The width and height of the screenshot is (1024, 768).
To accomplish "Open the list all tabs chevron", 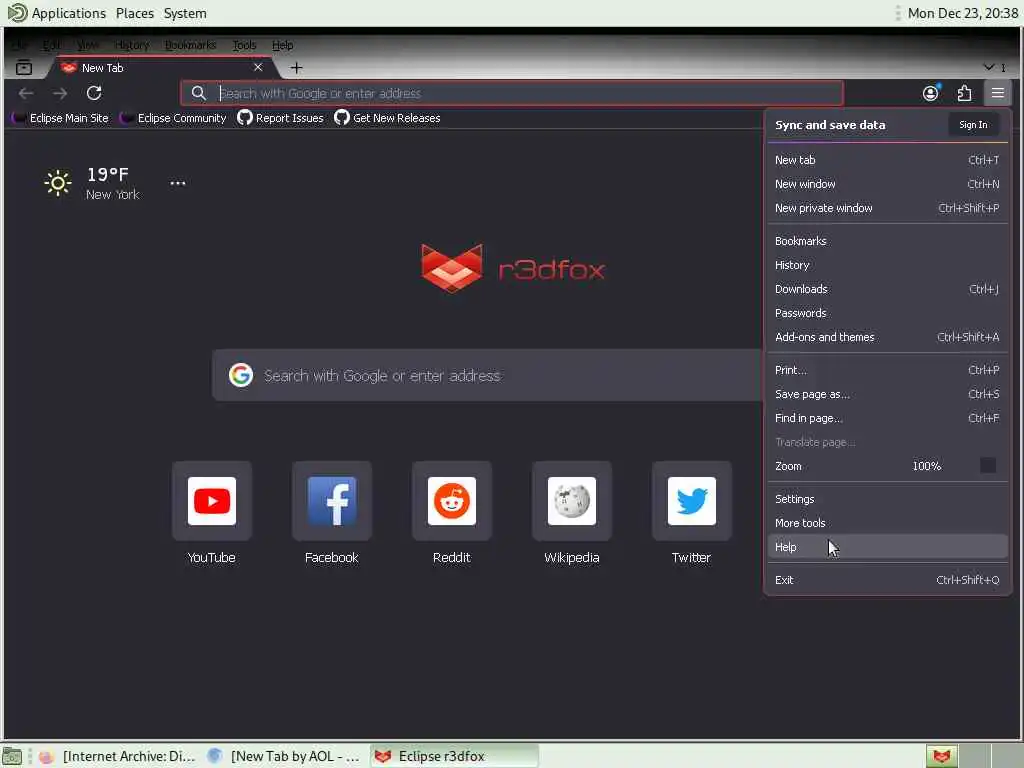I will click(989, 67).
